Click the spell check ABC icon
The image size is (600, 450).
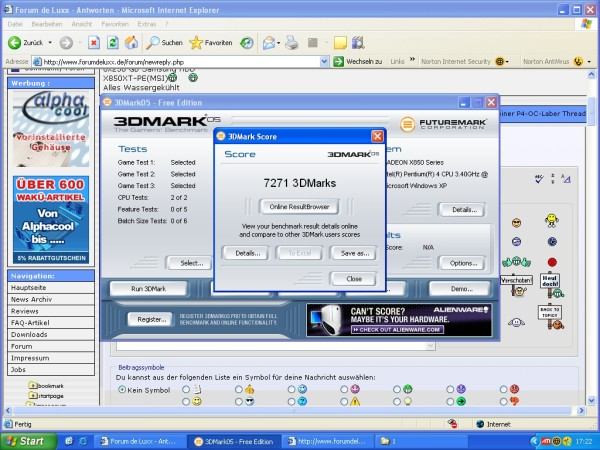click(539, 179)
